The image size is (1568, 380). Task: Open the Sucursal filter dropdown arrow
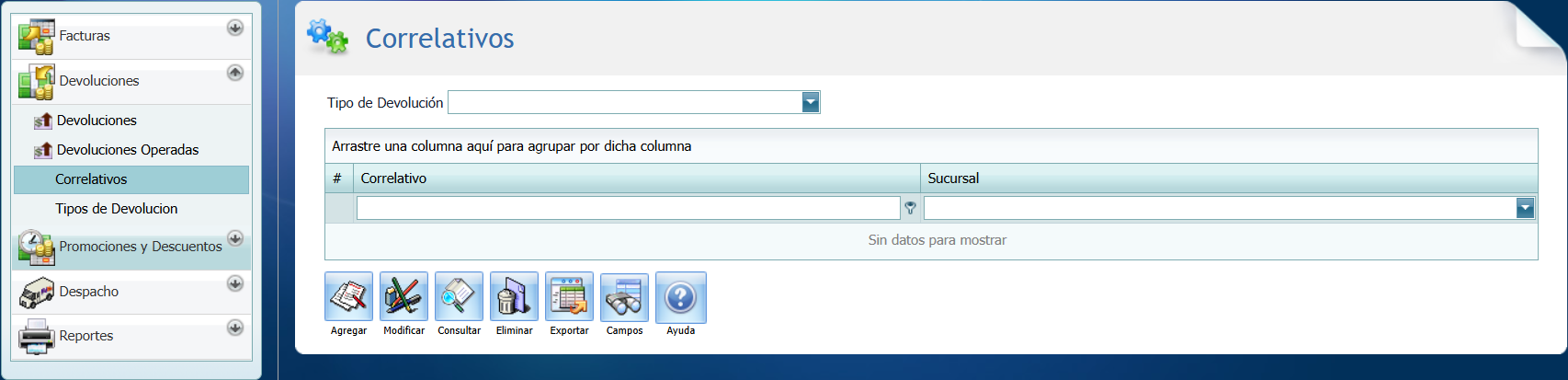tap(1525, 209)
